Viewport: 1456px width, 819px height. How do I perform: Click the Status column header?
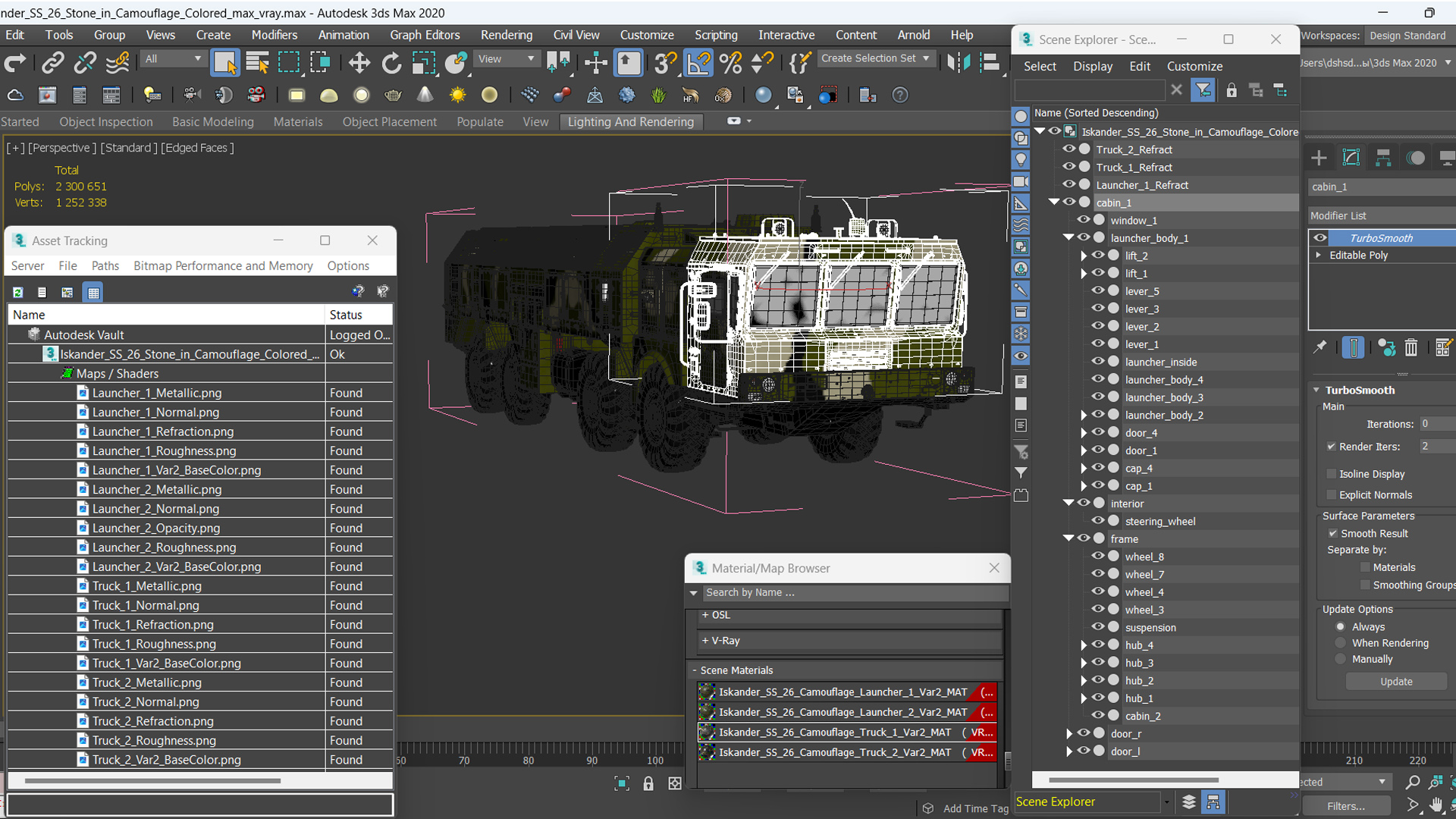click(359, 315)
